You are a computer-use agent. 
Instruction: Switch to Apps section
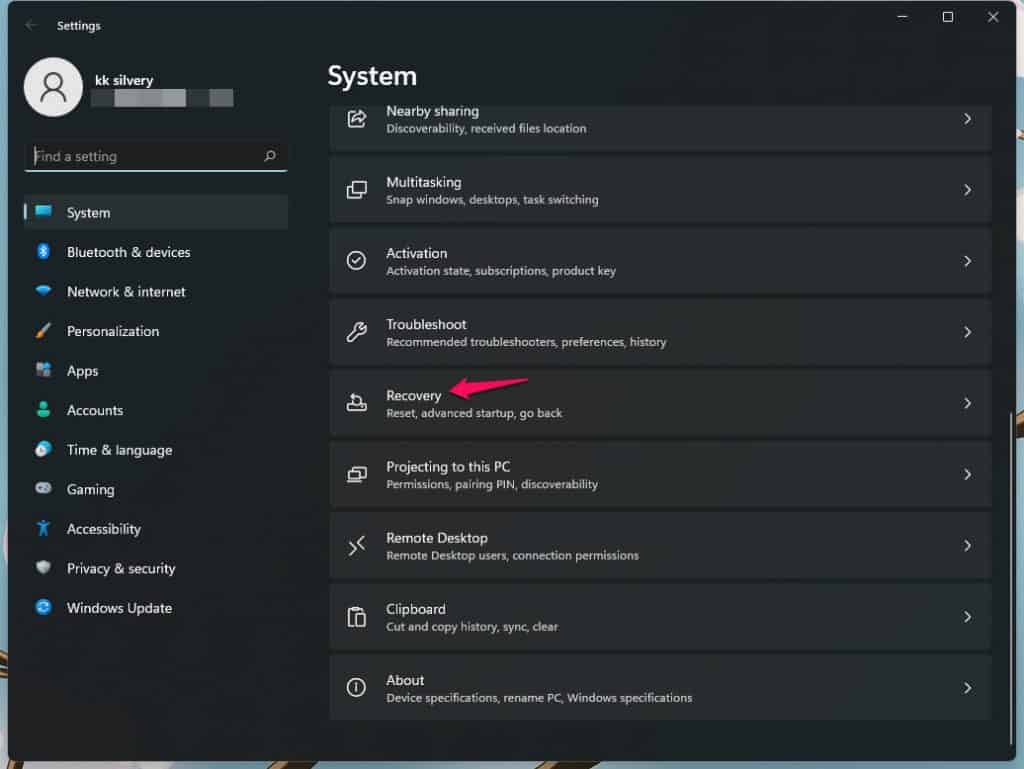(x=82, y=371)
